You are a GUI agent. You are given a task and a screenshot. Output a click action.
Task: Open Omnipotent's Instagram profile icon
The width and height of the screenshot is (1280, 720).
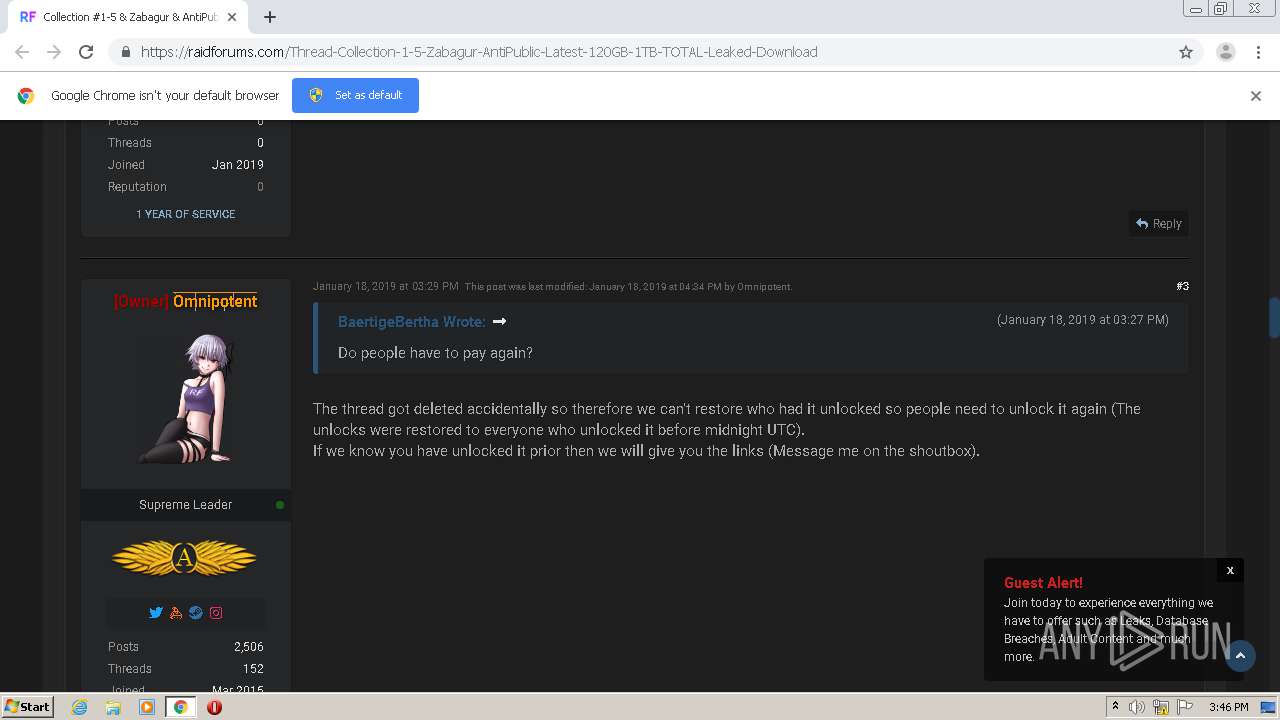pyautogui.click(x=216, y=613)
